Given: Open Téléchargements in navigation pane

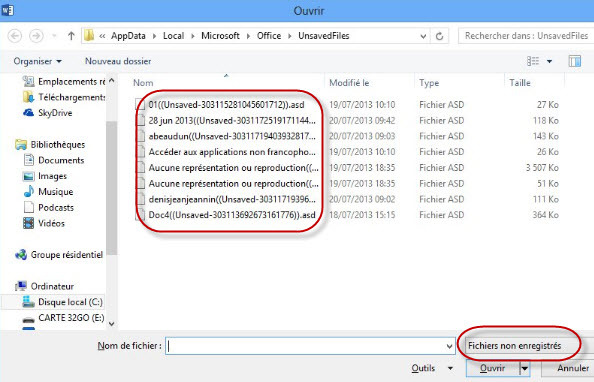Looking at the screenshot, I should click(64, 97).
